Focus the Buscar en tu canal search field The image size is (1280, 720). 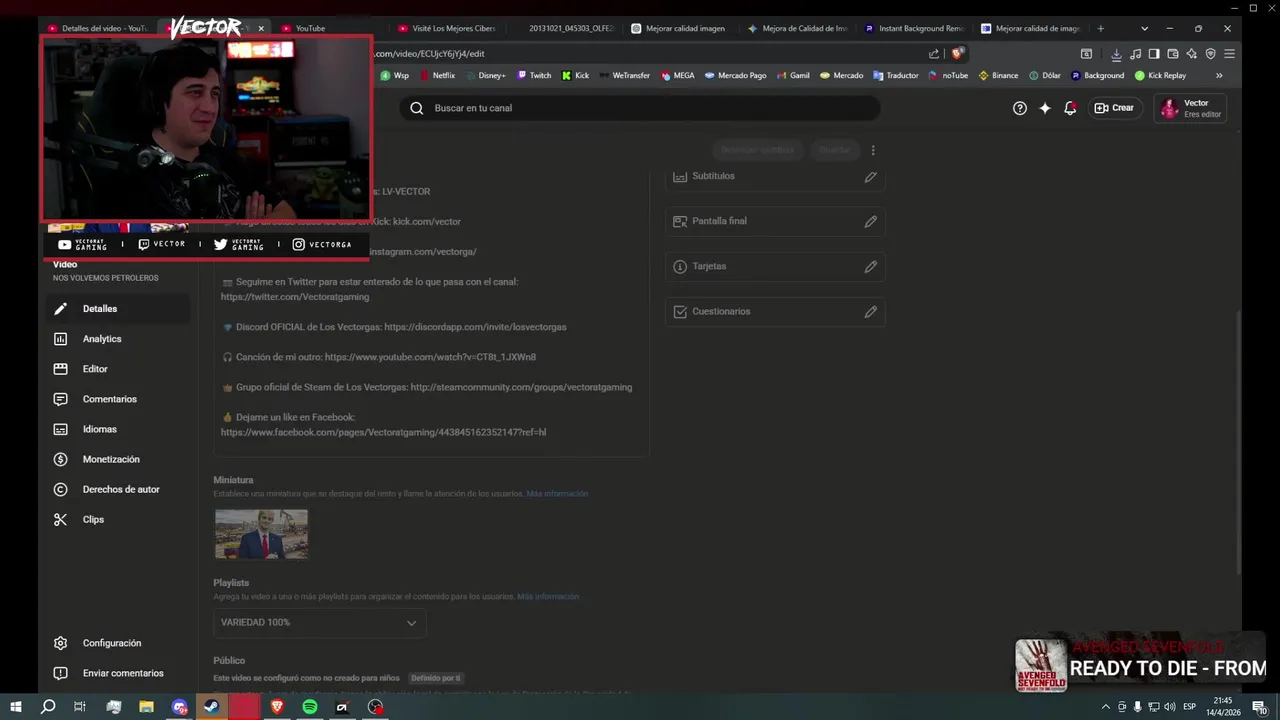(x=640, y=108)
